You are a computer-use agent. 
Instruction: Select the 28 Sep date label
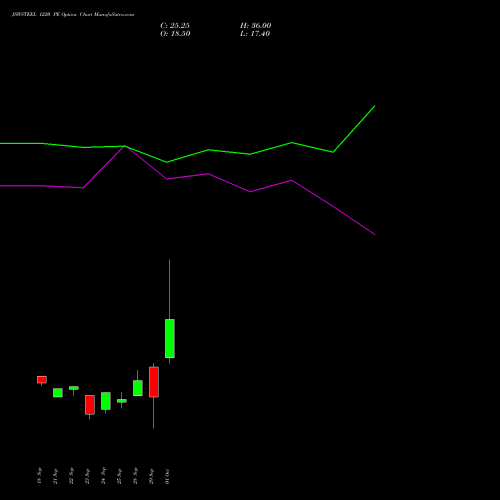(136, 476)
